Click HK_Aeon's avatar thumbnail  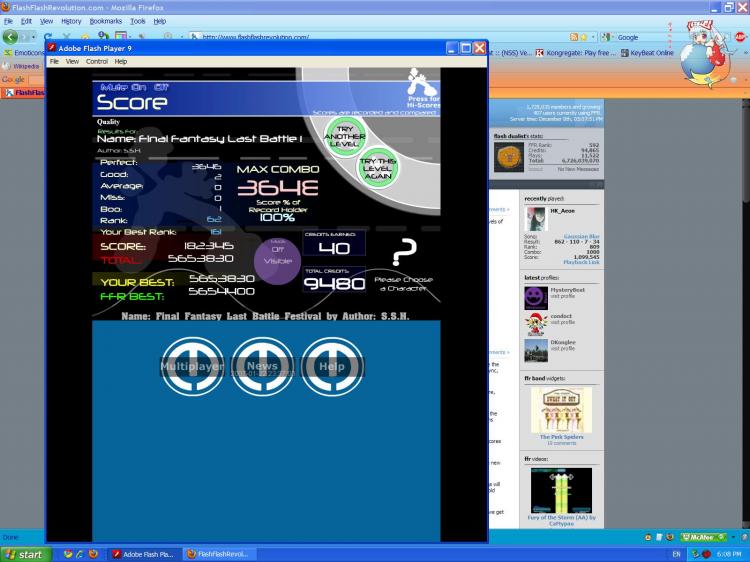(536, 219)
